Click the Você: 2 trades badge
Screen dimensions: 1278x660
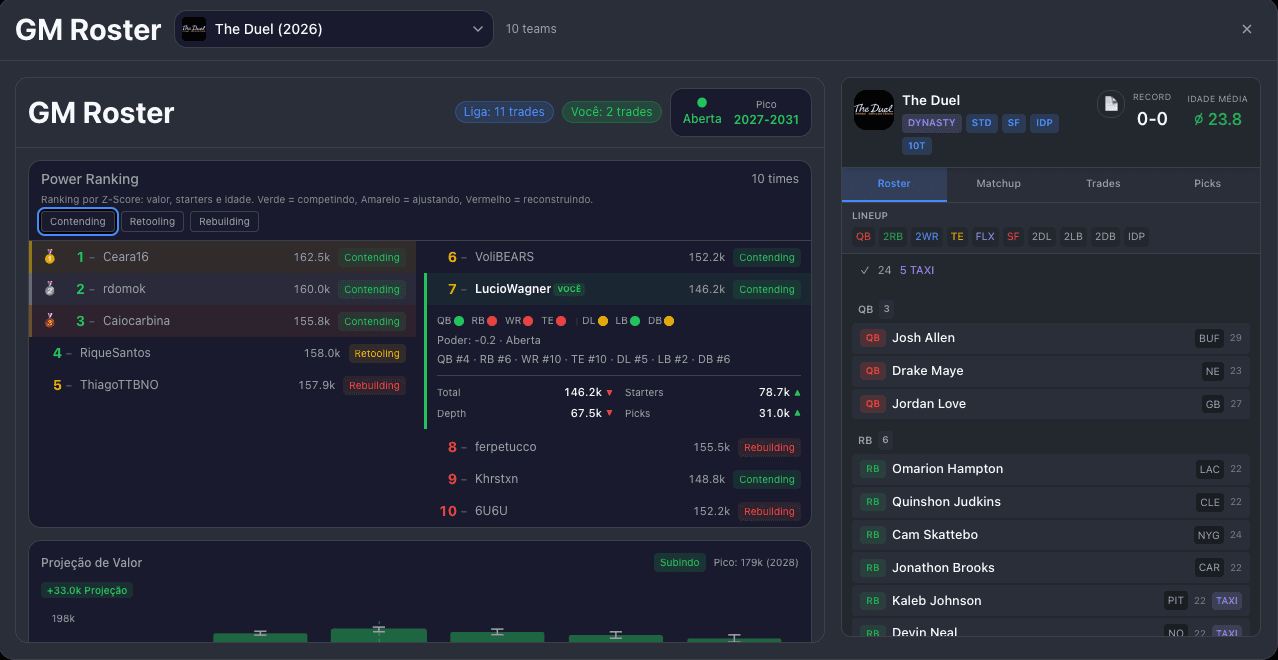coord(611,112)
